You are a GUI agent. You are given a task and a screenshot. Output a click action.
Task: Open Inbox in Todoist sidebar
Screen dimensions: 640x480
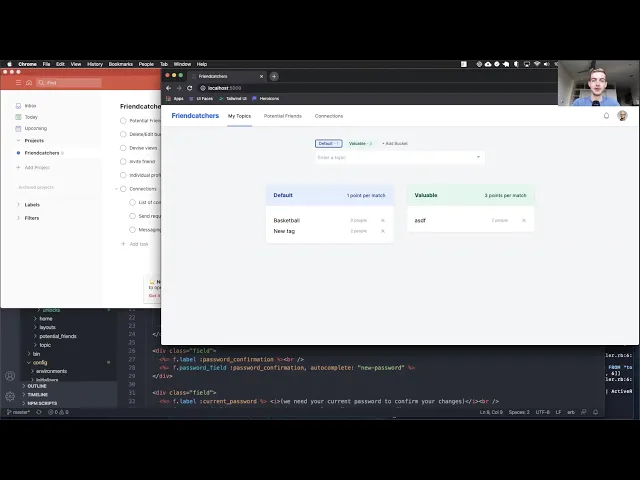click(26, 106)
